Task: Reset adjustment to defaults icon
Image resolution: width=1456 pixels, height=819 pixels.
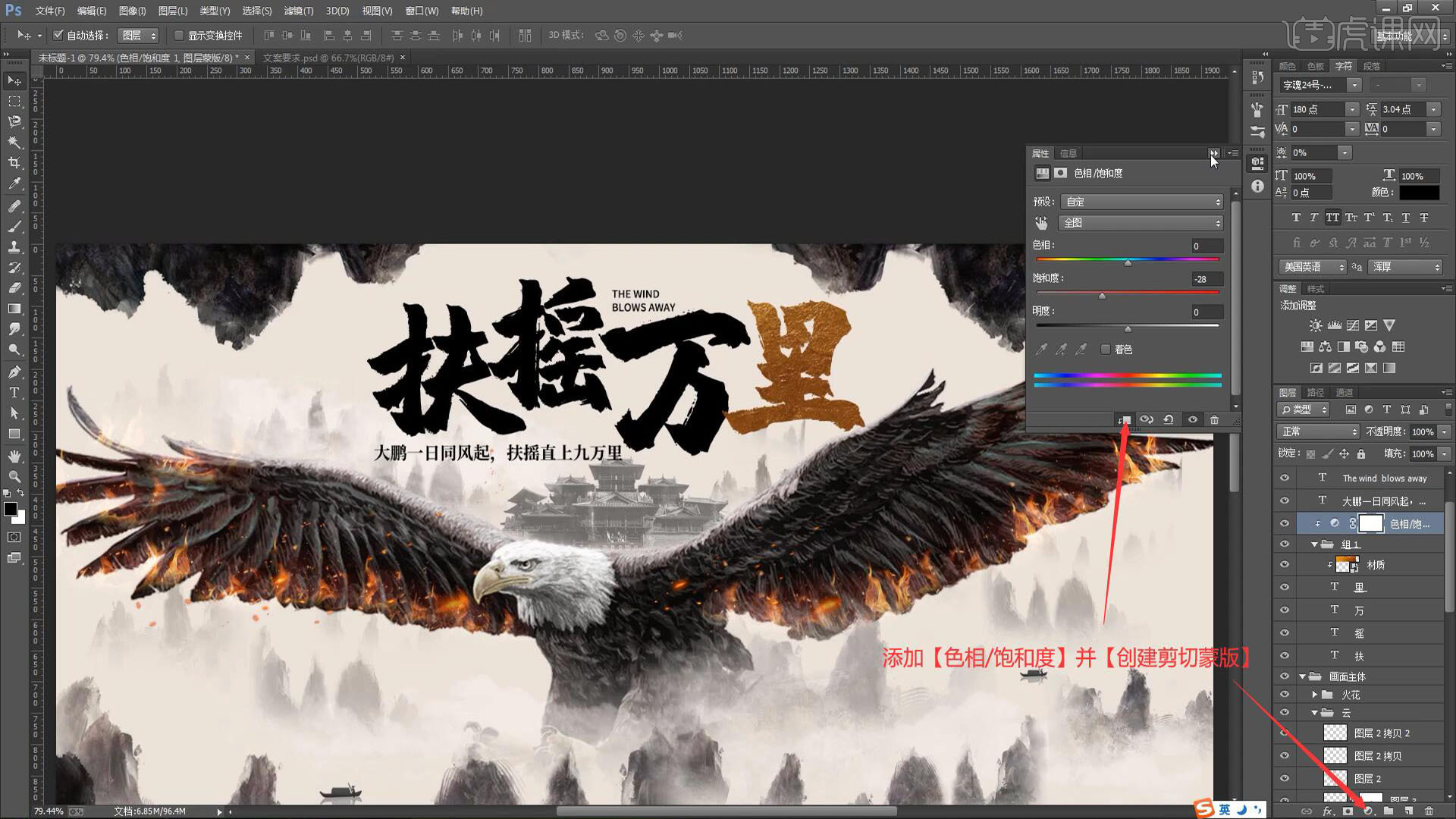Action: click(1169, 419)
